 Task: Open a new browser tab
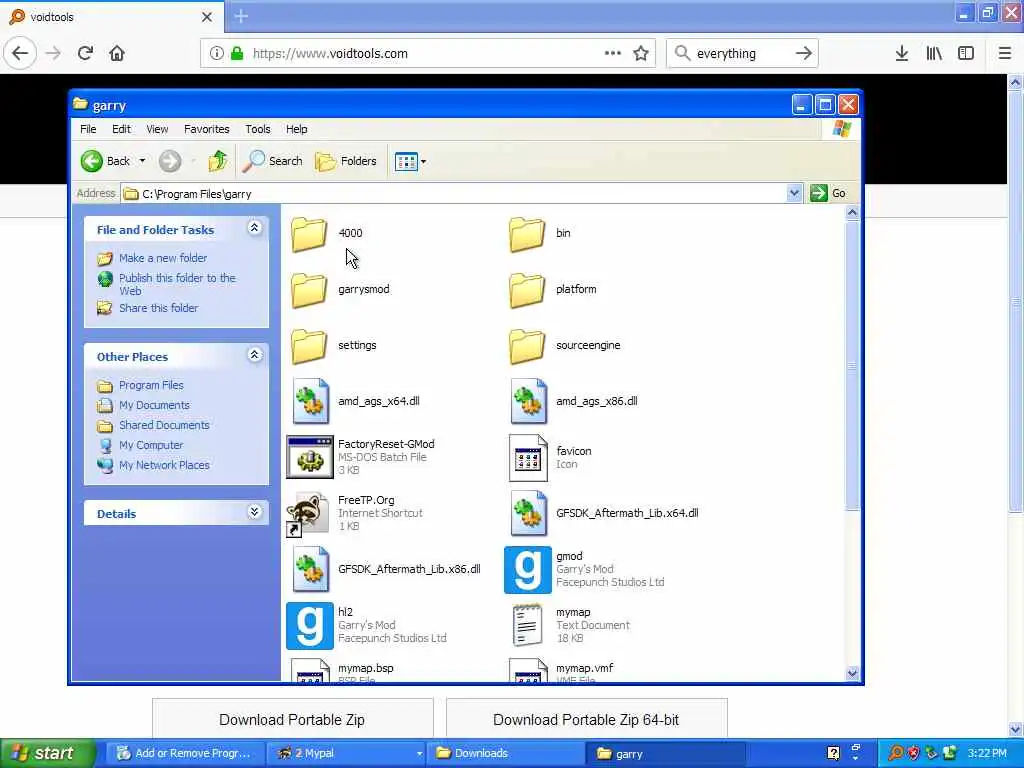[x=241, y=16]
